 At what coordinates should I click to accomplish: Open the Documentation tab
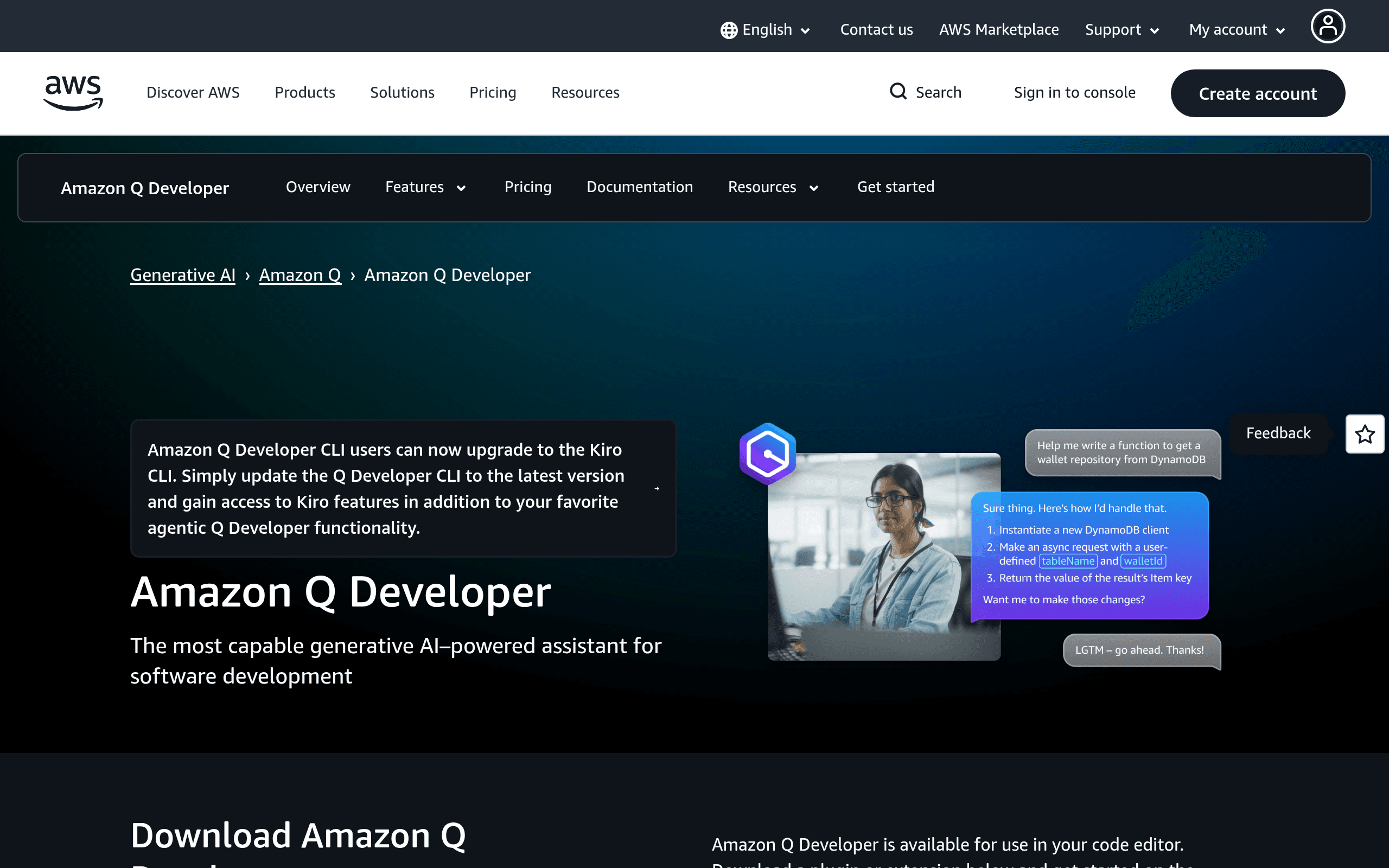tap(640, 187)
